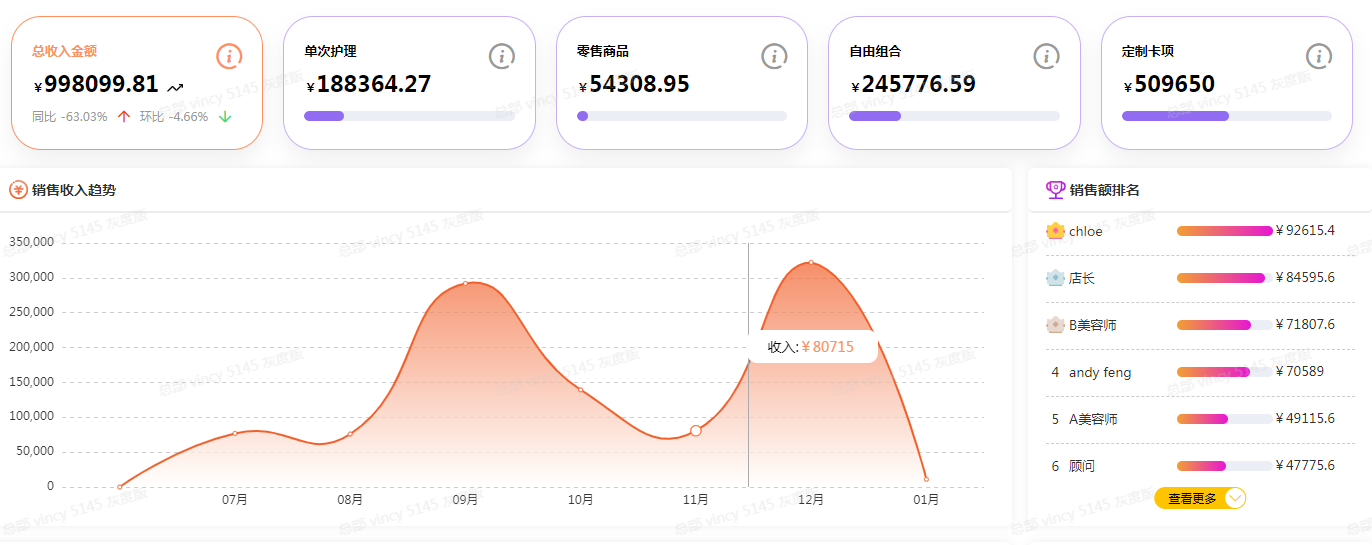Screen dimensions: 1372x545
Task: Click the 销售收入趋势 heading
Action: [x=74, y=190]
